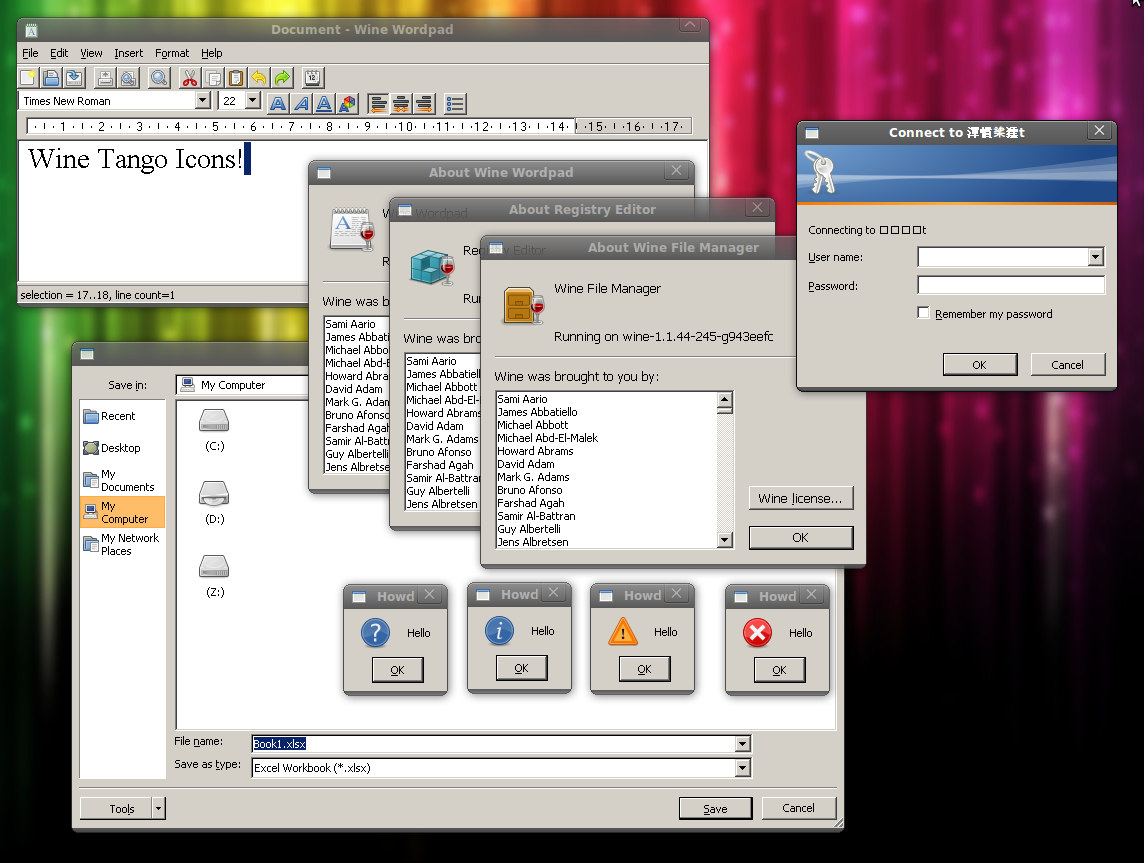This screenshot has height=863, width=1144.
Task: Expand the Save as type dropdown
Action: pyautogui.click(x=742, y=768)
